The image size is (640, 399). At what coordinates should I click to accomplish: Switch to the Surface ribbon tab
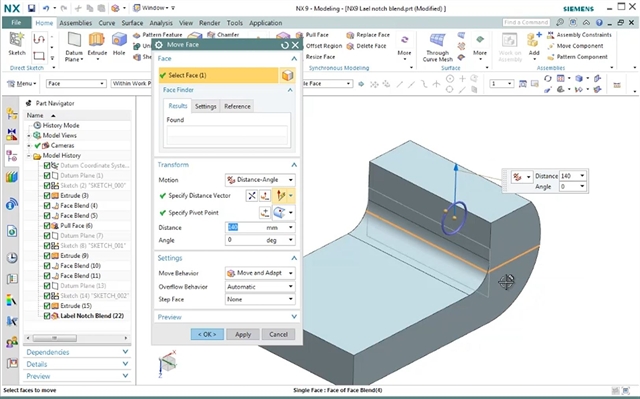click(132, 23)
